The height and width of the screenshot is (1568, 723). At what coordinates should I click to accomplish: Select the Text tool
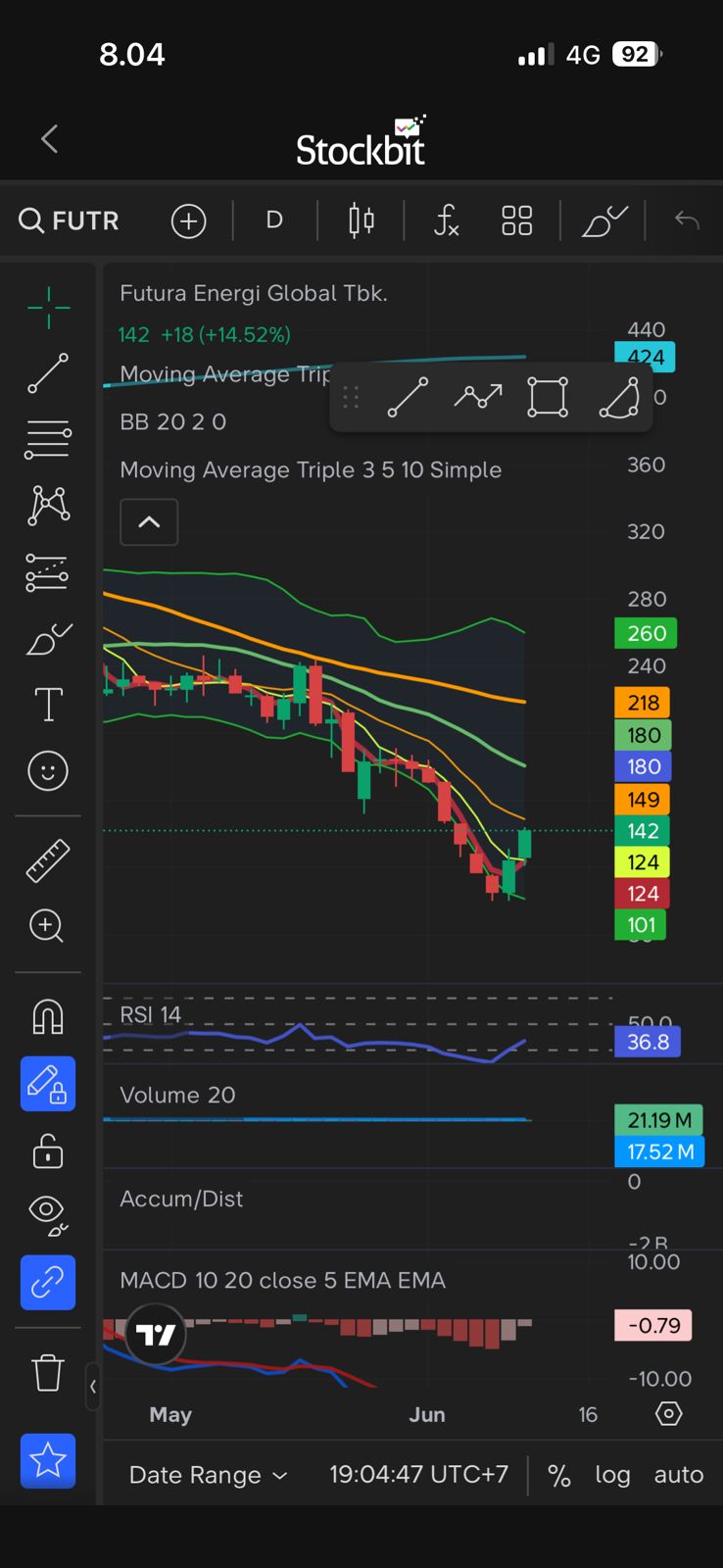pos(48,705)
